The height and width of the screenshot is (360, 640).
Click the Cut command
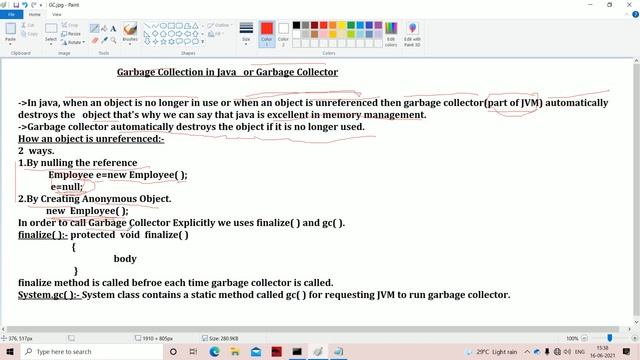[29, 25]
